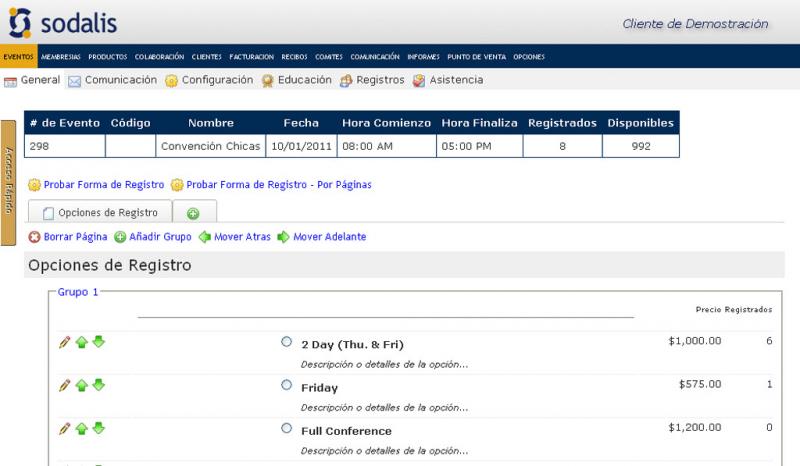Viewport: 800px width, 466px height.
Task: Switch to the Opciones de Registro tab
Action: pos(99,213)
